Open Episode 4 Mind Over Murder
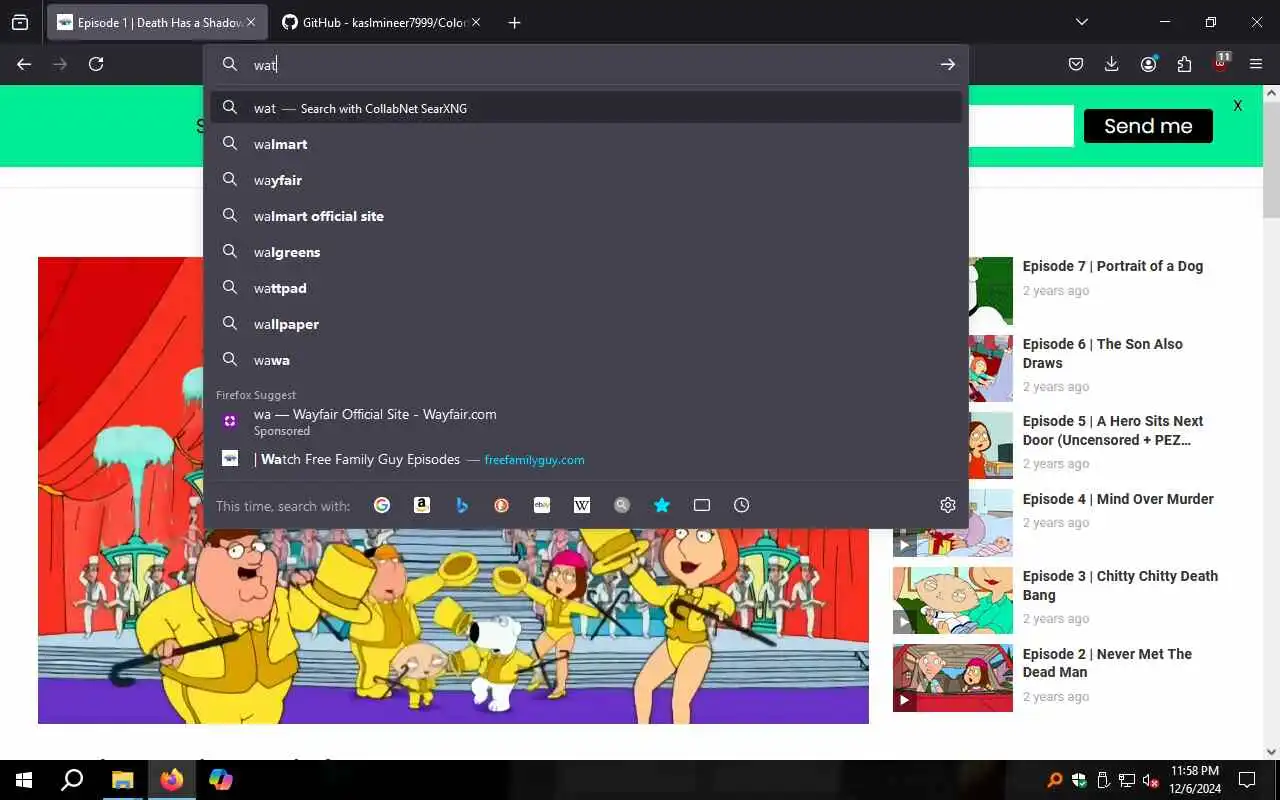Screen dimensions: 1280x800 coord(1118,499)
